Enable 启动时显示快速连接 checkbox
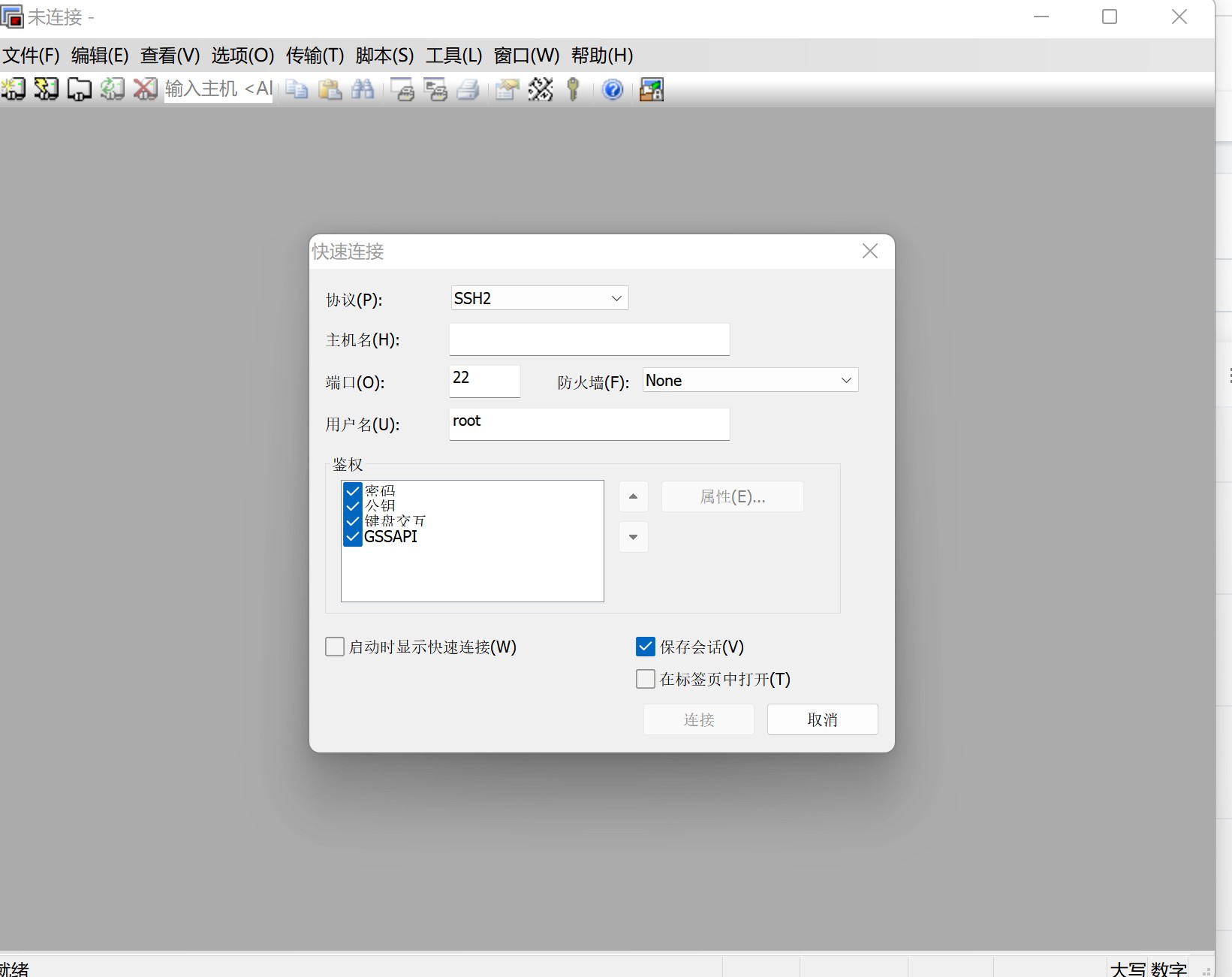This screenshot has height=977, width=1232. (335, 647)
